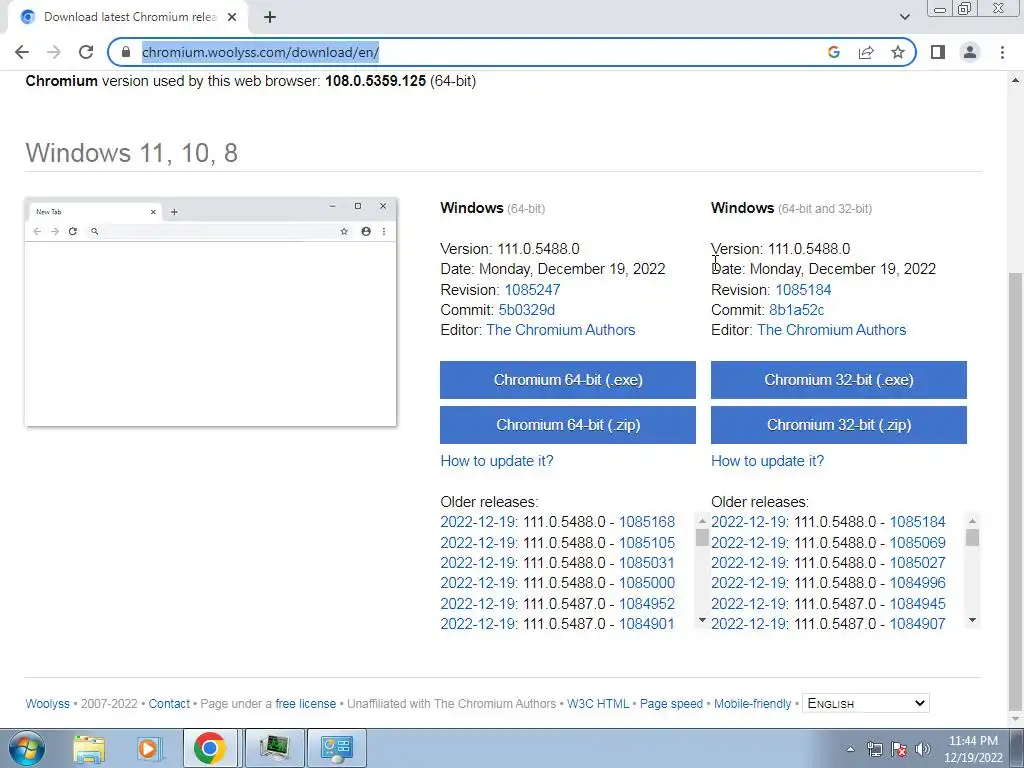
Task: Open the Woolyss footer link
Action: pos(47,704)
